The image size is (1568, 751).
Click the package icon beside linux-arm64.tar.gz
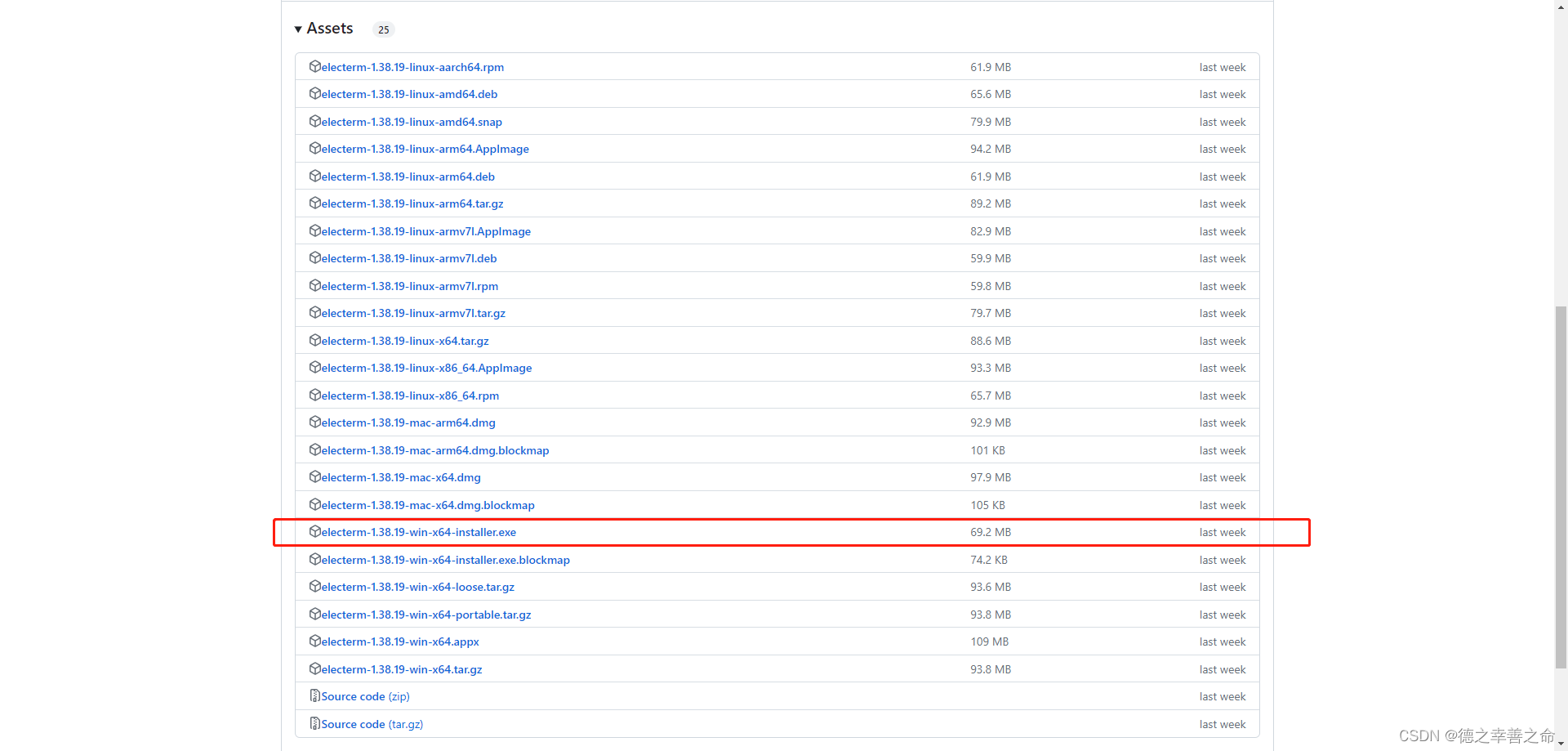[314, 203]
